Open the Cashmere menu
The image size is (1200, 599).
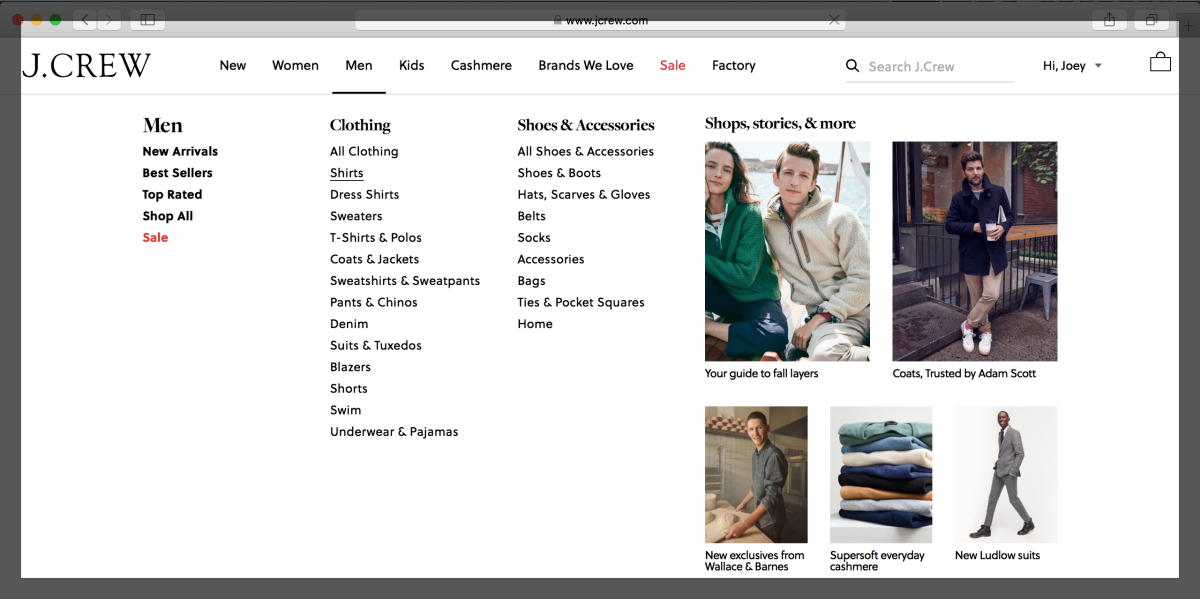481,65
